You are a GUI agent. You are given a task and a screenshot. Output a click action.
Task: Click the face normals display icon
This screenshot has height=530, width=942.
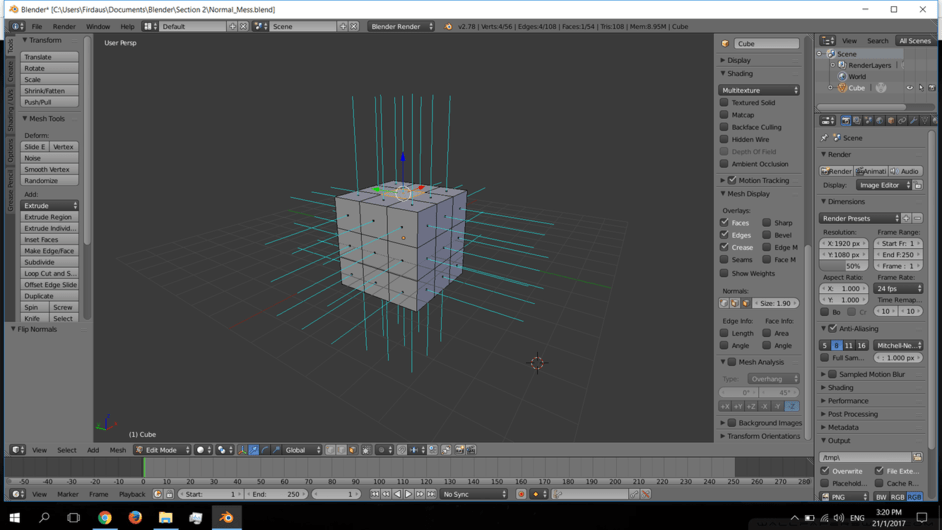pyautogui.click(x=745, y=303)
